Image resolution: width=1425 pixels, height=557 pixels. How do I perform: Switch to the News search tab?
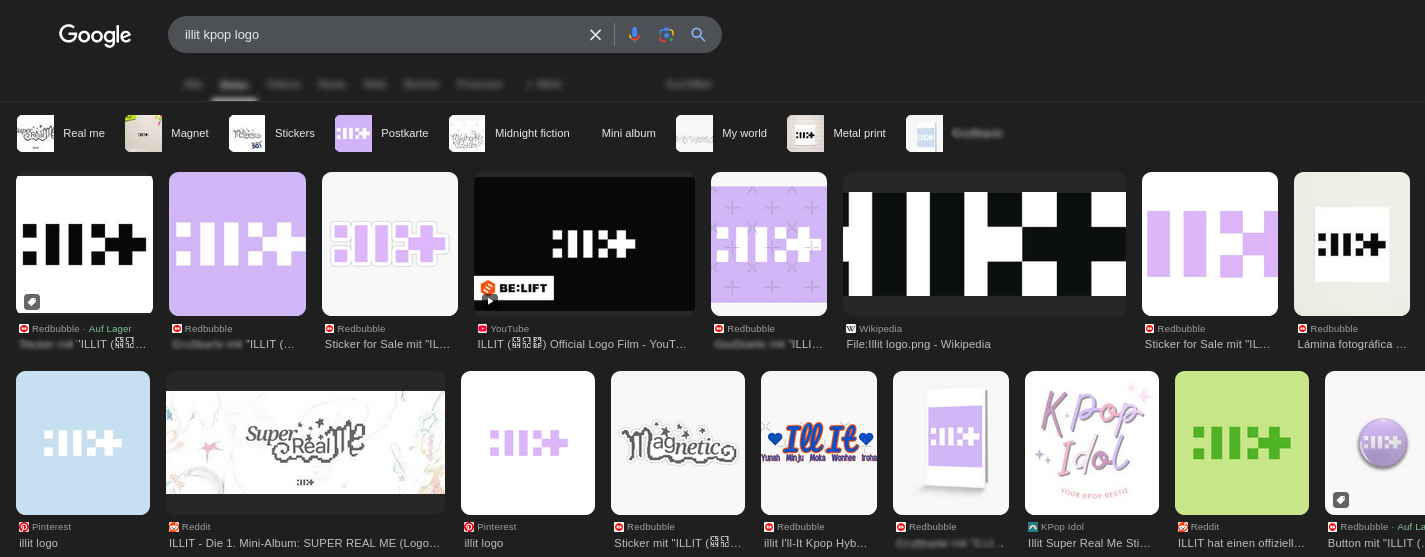332,84
